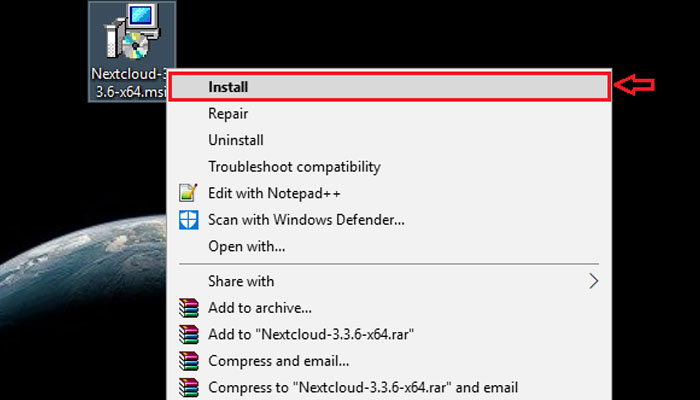Screen dimensions: 700x400
Task: Click the Windows Defender shield icon
Action: click(188, 220)
